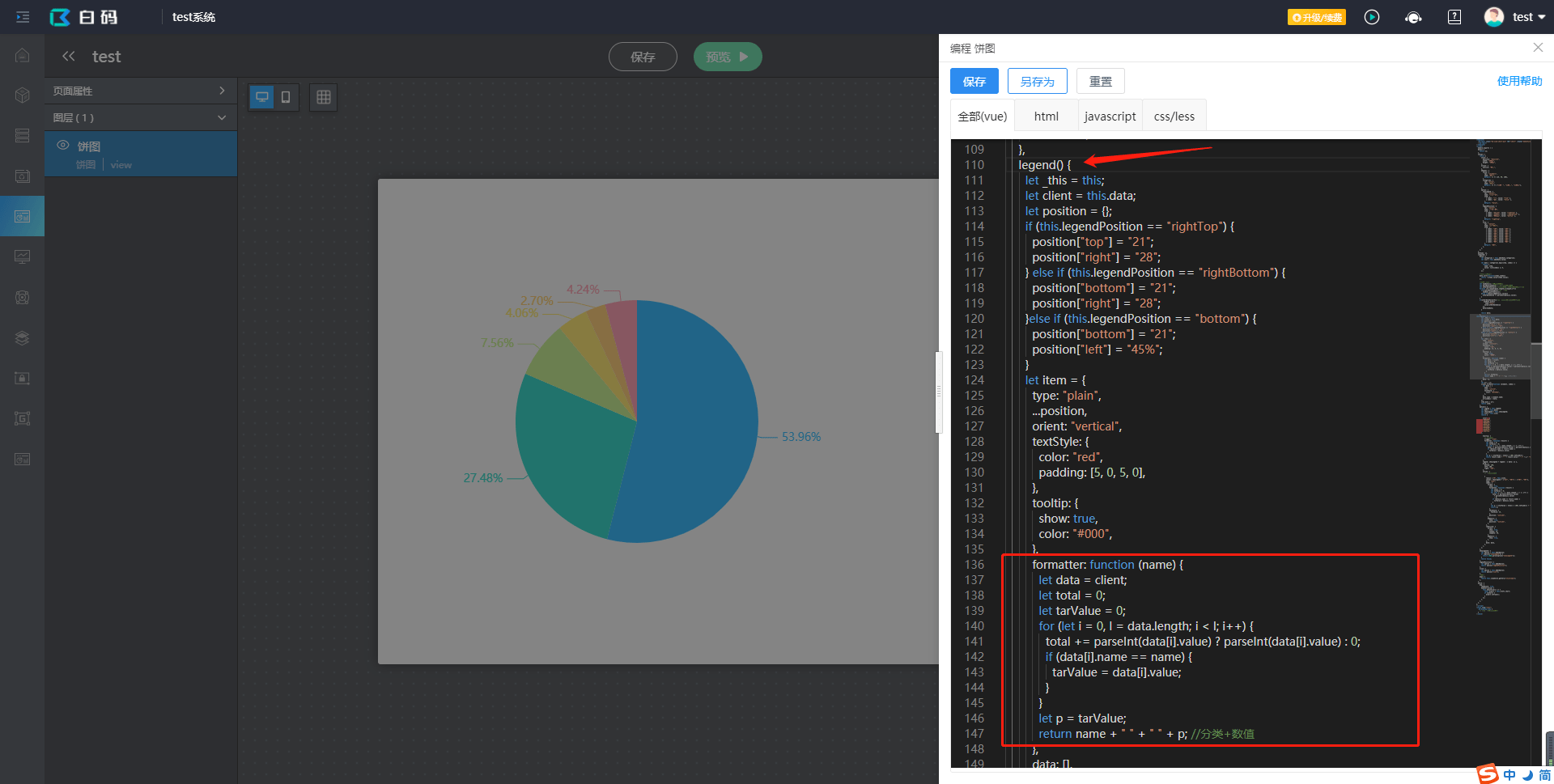Switch to the javascript tab

(1110, 116)
